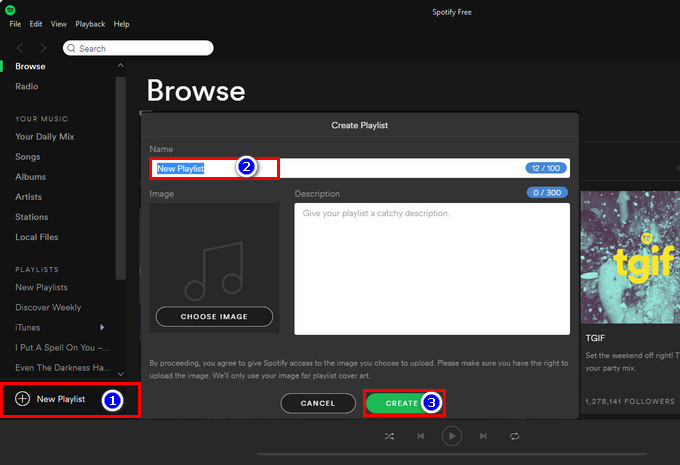Image resolution: width=680 pixels, height=465 pixels.
Task: Click the sidebar vertical scrollbar
Action: coord(121,178)
